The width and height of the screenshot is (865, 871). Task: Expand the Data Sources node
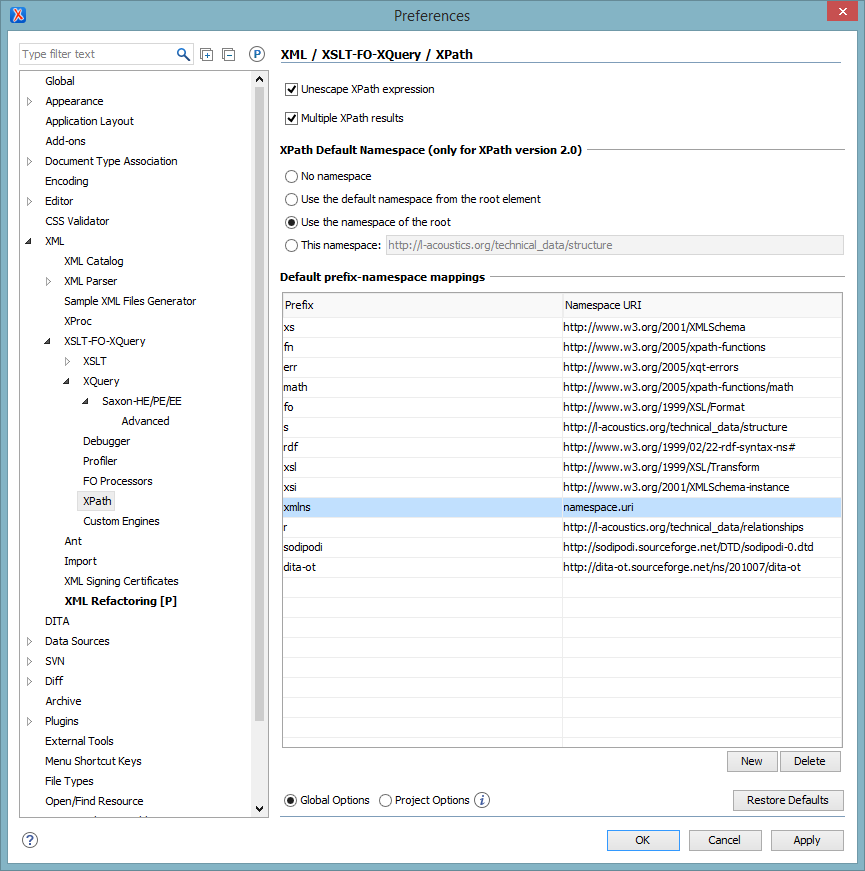coord(30,641)
